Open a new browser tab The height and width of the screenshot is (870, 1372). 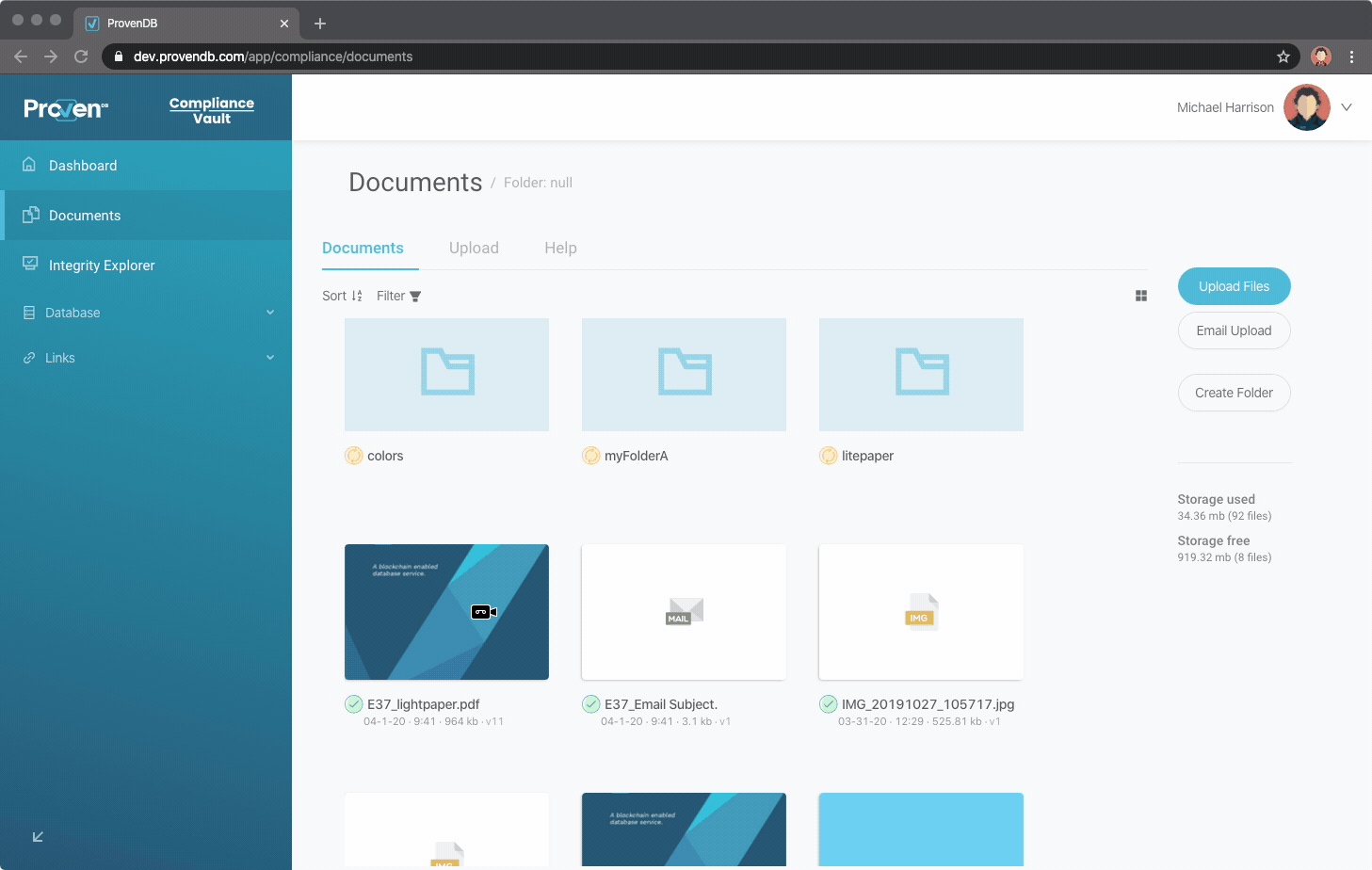(x=320, y=24)
